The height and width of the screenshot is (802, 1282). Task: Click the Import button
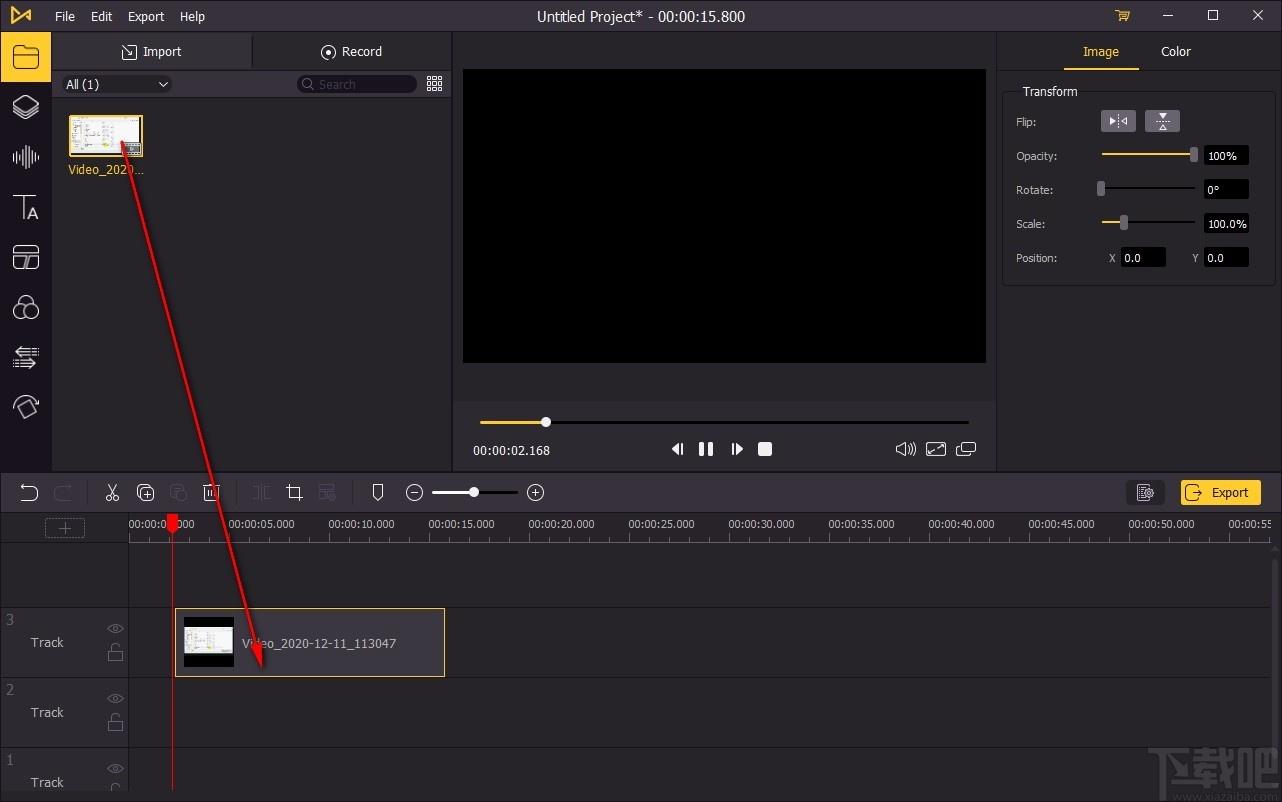(x=152, y=52)
